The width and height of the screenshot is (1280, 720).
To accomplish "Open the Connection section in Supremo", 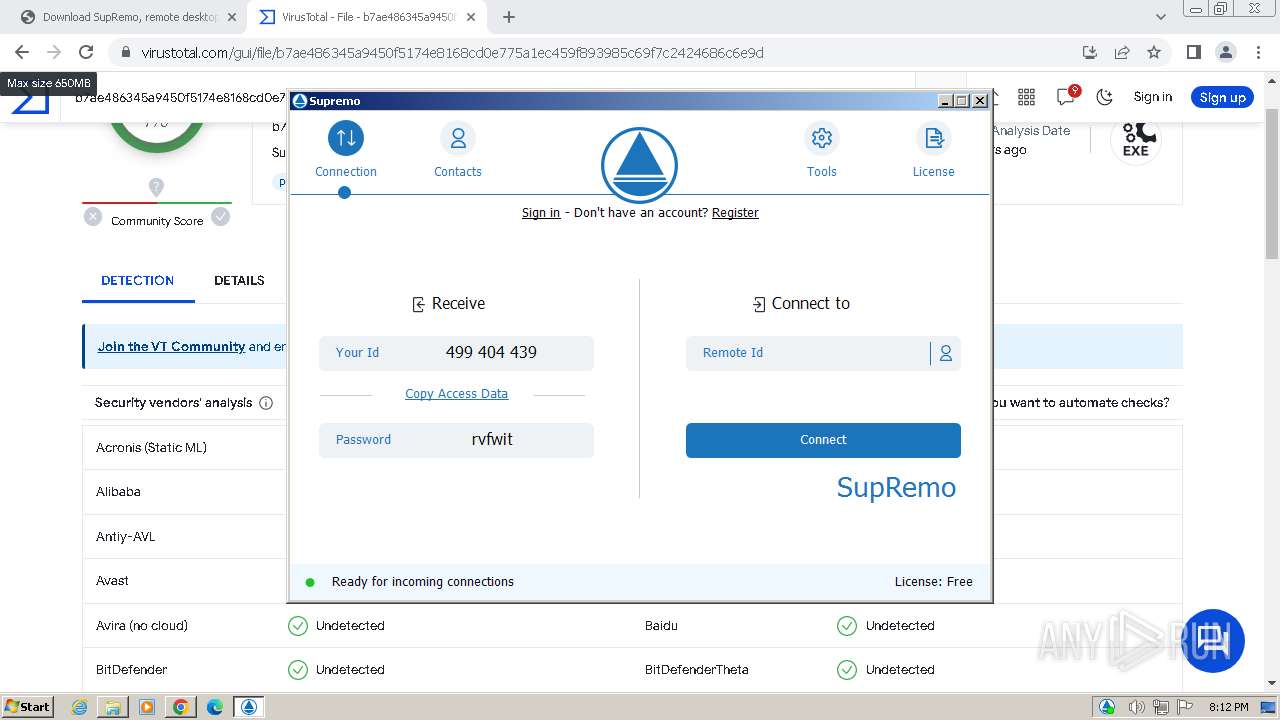I will (x=346, y=150).
